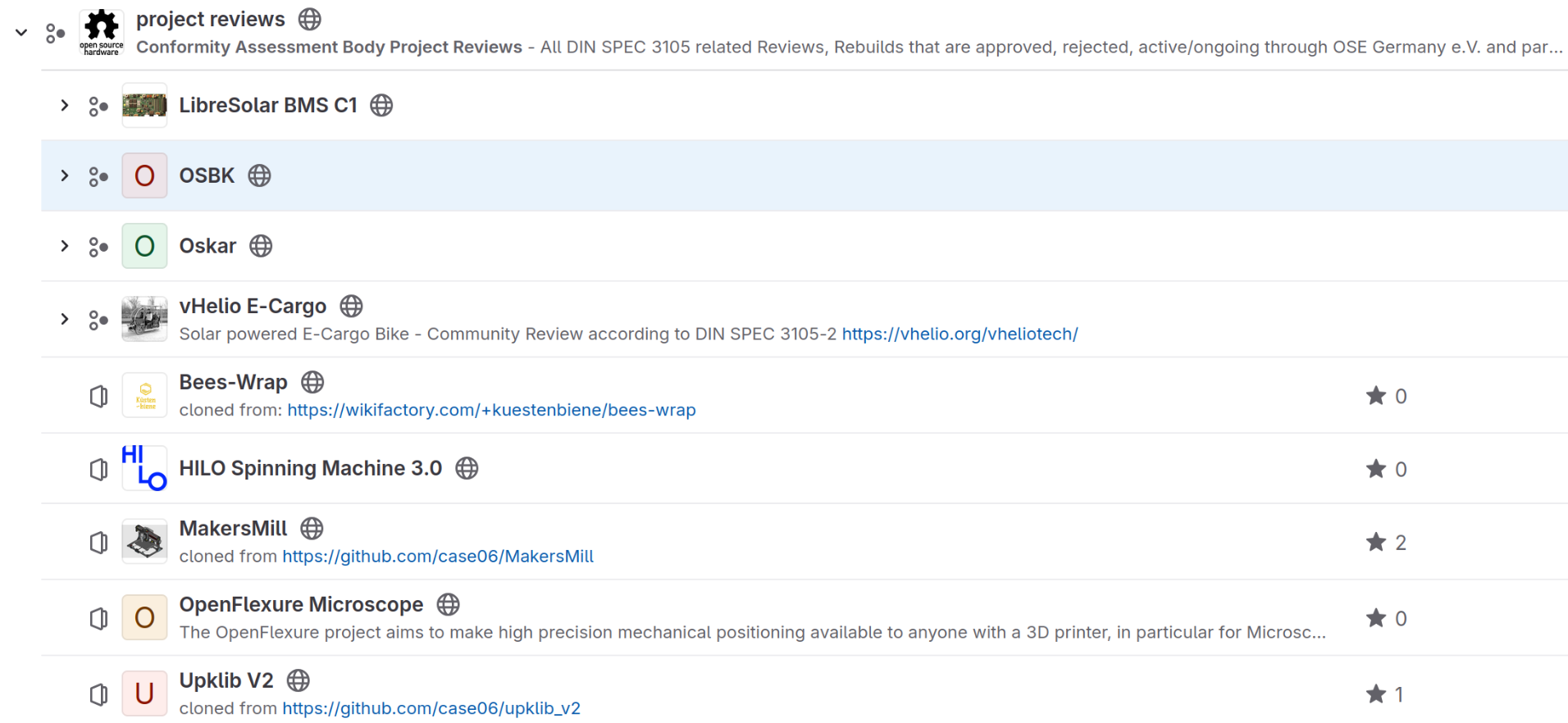Click the subgroup icon on project reviews row
Viewport: 1568px width, 723px height.
[x=55, y=34]
